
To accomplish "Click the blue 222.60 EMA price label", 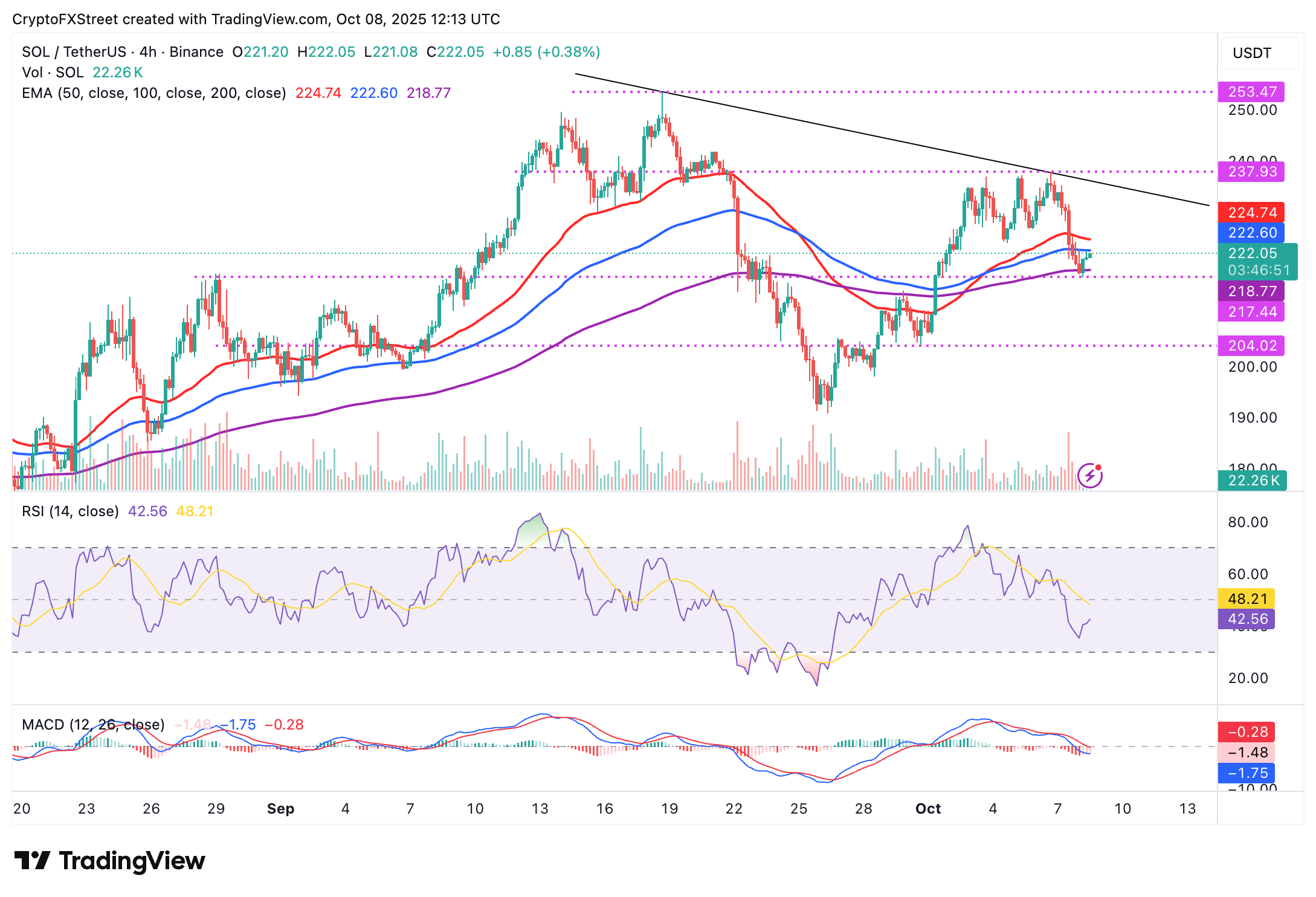I will 1251,233.
